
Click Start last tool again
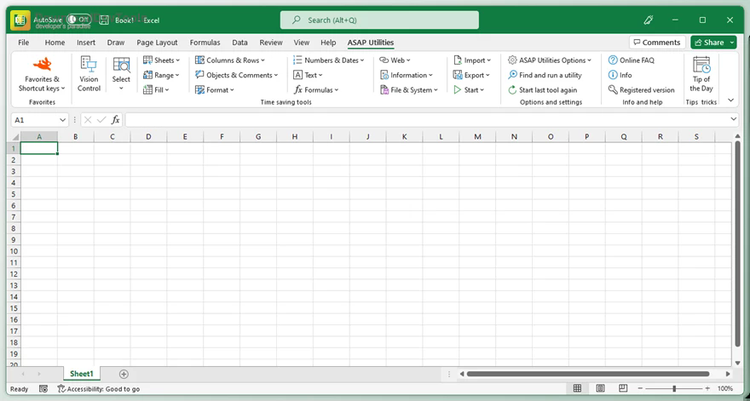click(x=542, y=90)
